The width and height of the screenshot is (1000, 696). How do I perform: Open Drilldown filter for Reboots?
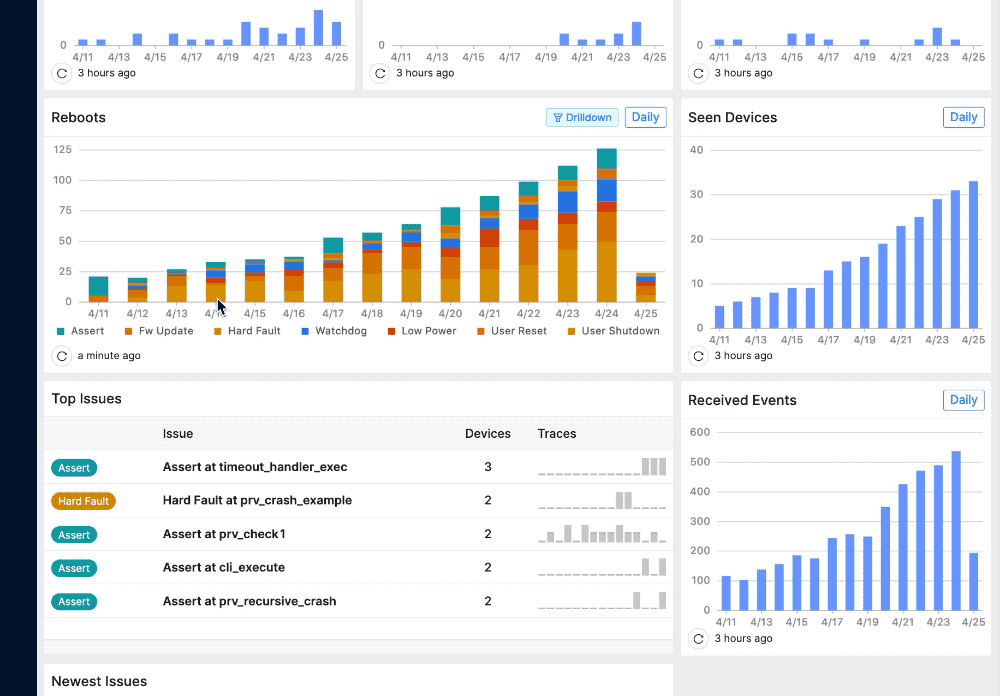tap(582, 117)
